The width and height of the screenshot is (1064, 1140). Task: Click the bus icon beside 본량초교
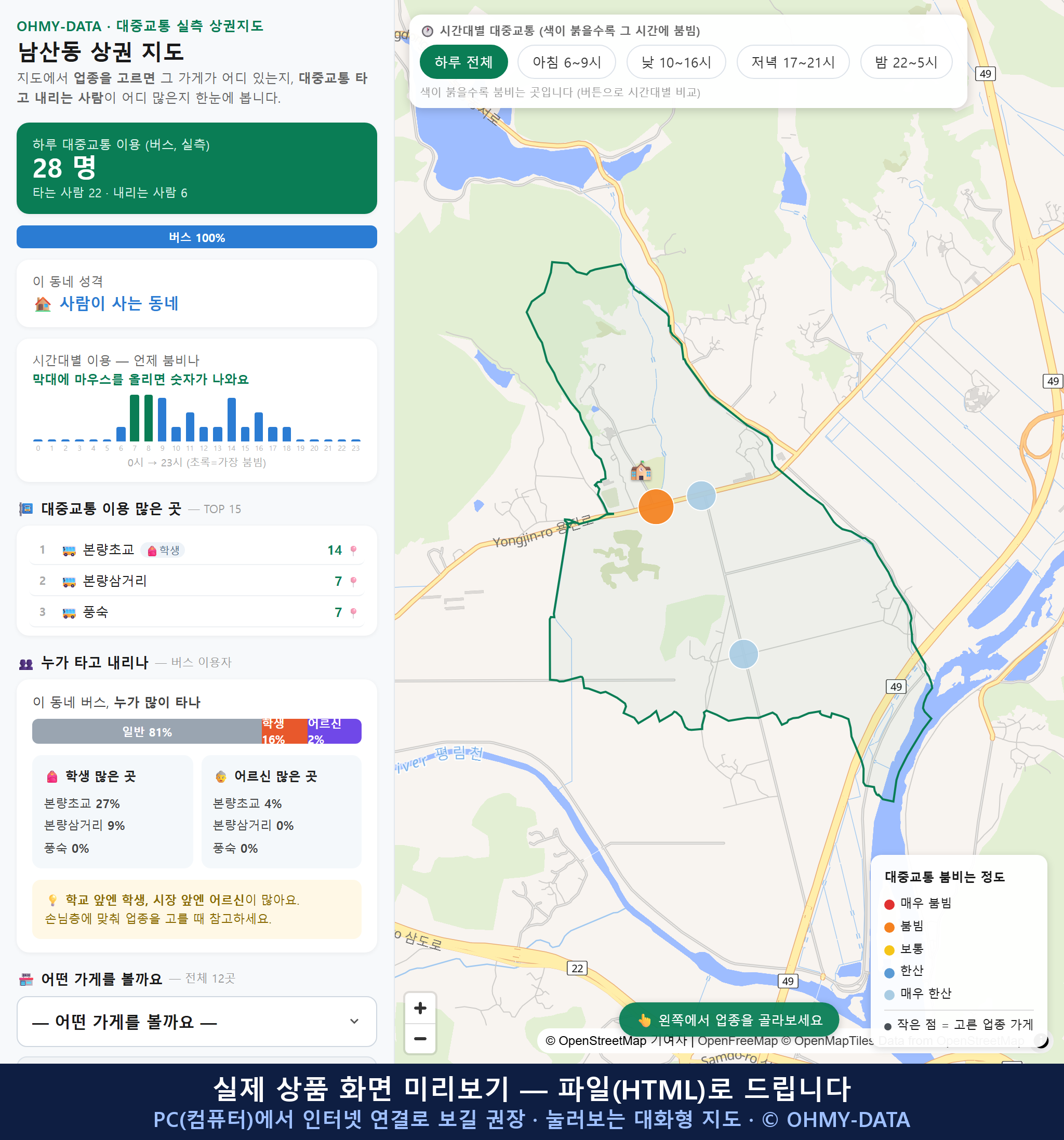69,551
